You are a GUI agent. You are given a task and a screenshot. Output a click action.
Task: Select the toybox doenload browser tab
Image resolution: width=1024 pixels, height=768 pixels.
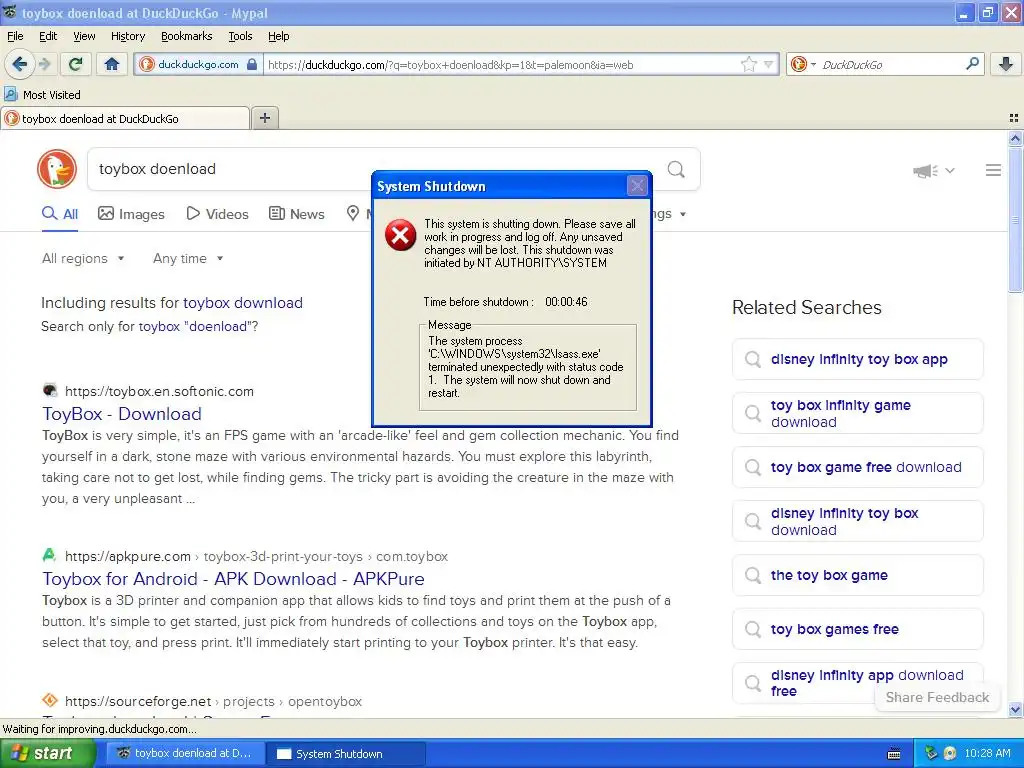(x=125, y=118)
